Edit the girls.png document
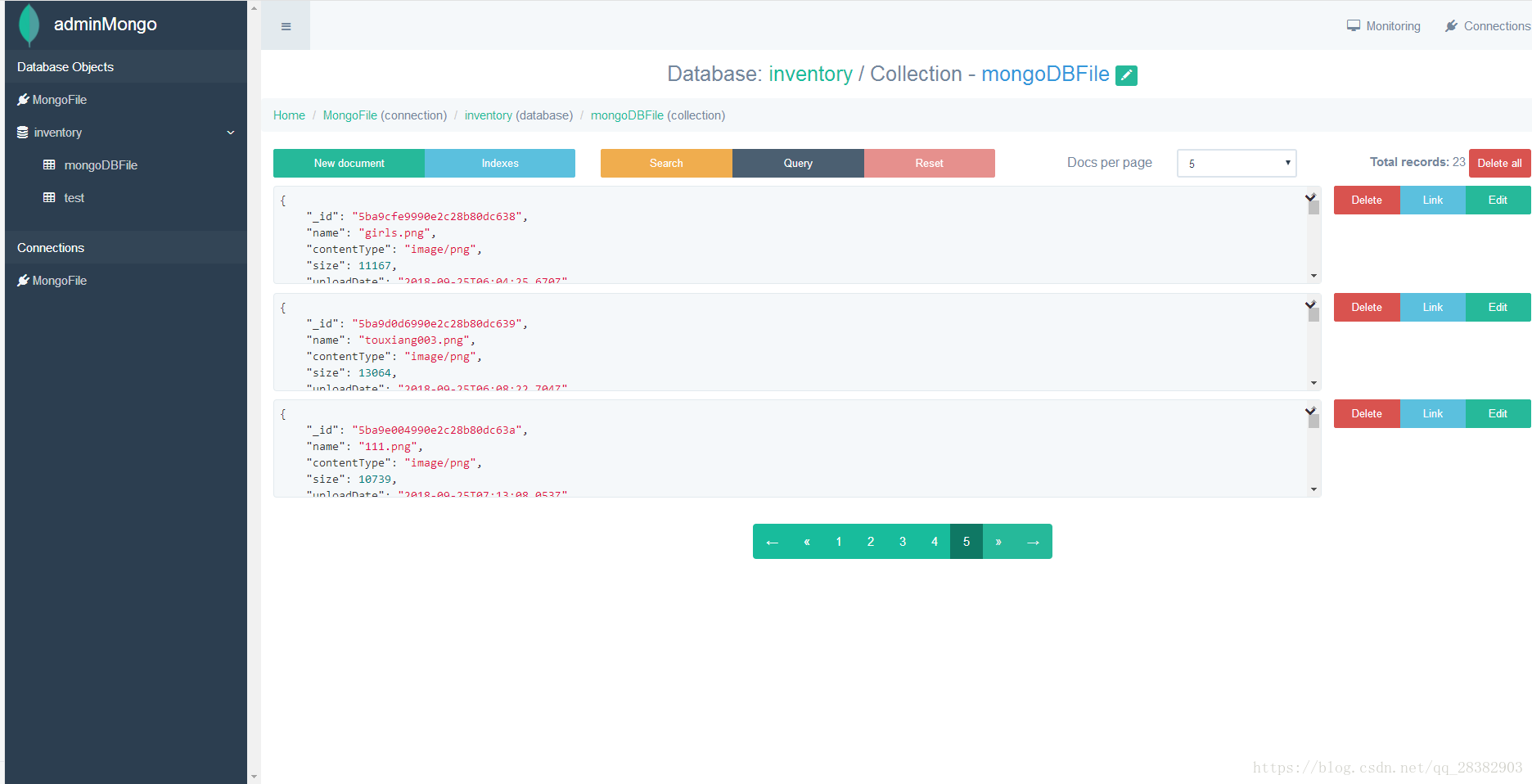The width and height of the screenshot is (1532, 784). (1498, 201)
